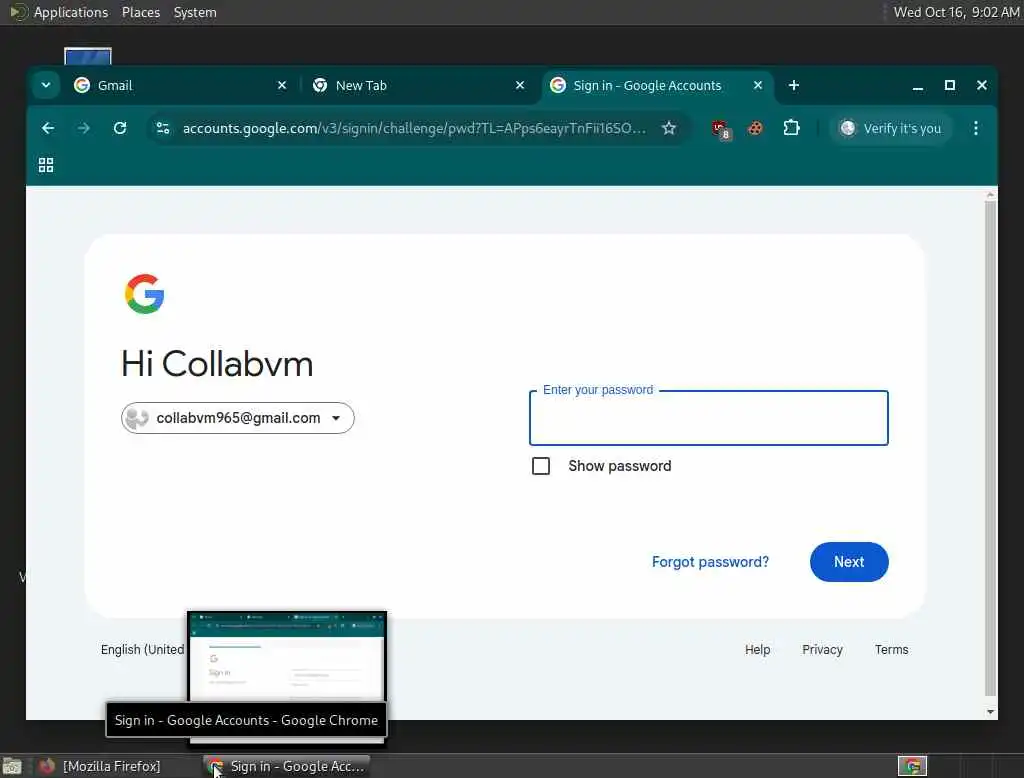
Task: Click the Next button
Action: tap(849, 562)
